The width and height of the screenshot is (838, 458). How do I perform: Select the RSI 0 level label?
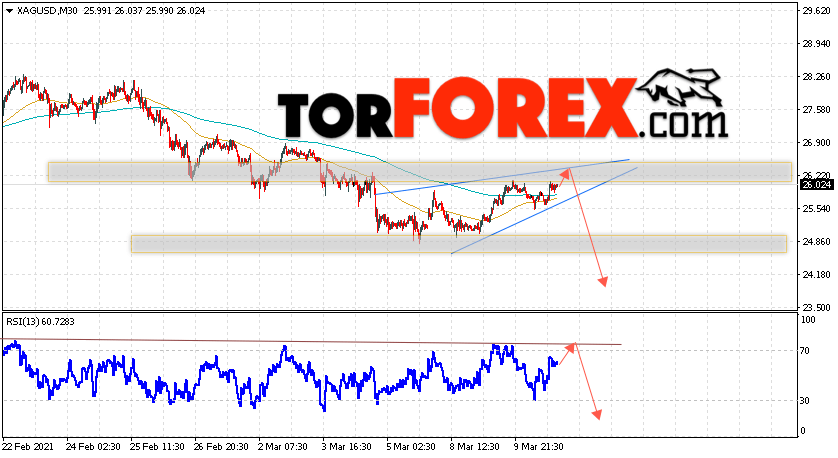pyautogui.click(x=805, y=431)
